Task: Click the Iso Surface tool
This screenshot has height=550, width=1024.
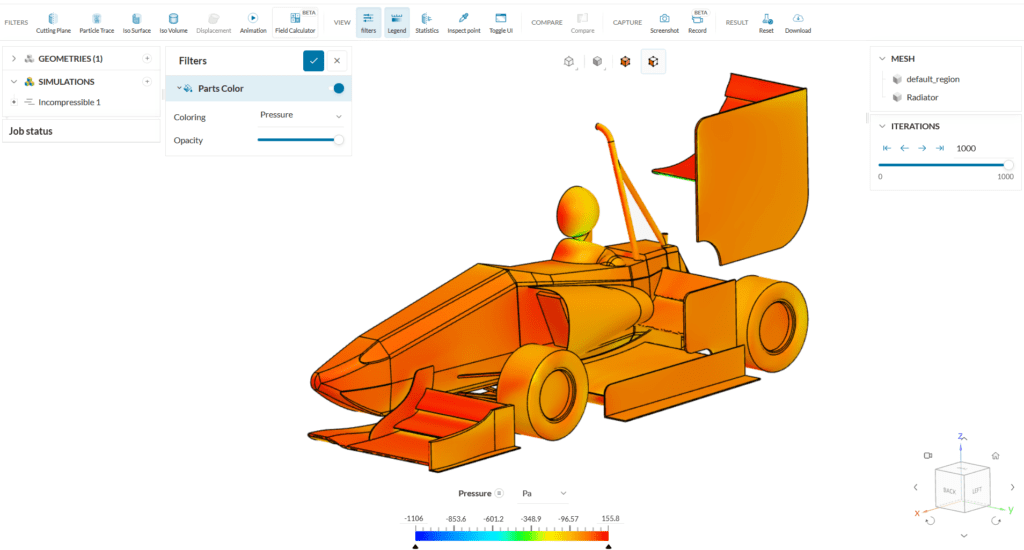Action: (136, 22)
